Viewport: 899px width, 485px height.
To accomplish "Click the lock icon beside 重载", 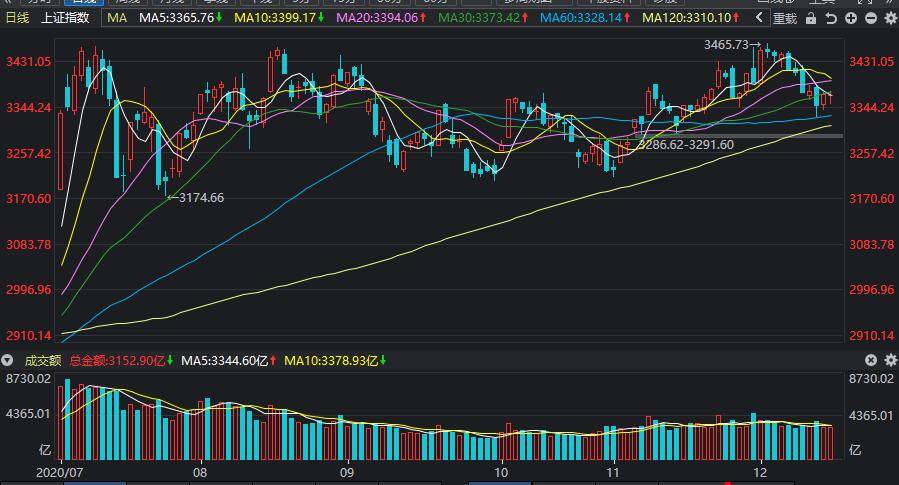I will [811, 18].
